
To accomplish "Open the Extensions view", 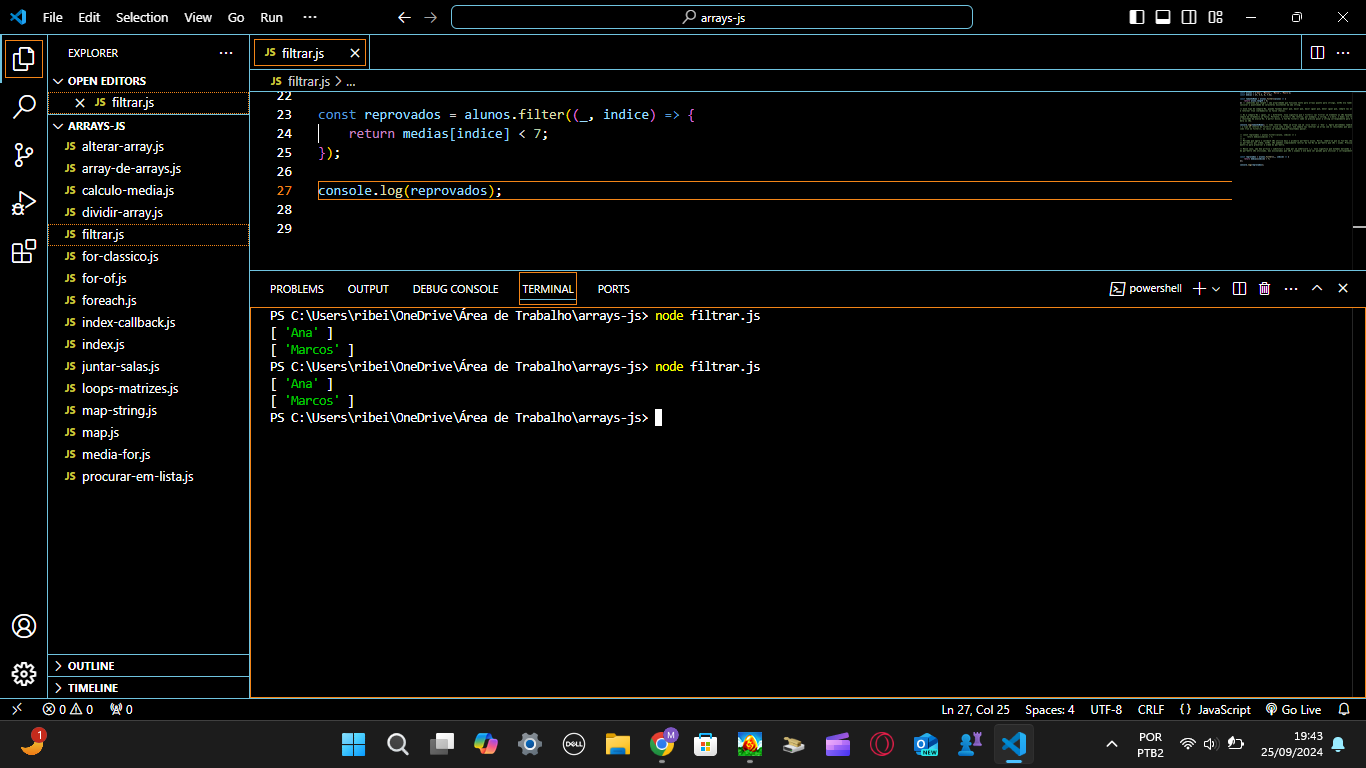I will click(x=24, y=252).
